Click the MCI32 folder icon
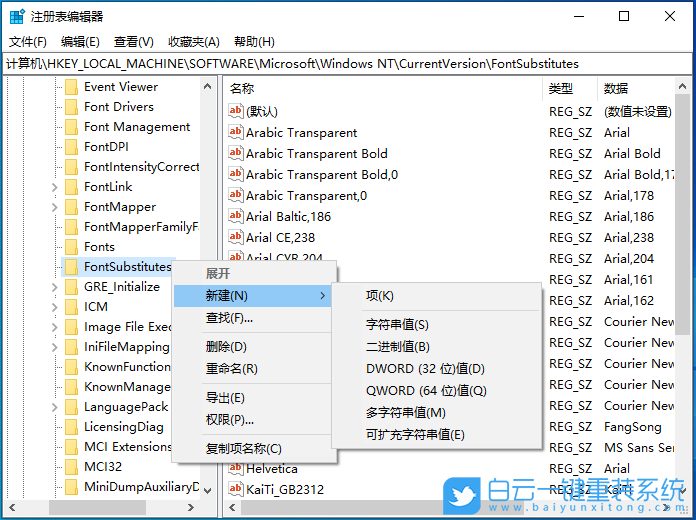The width and height of the screenshot is (696, 520). 71,467
